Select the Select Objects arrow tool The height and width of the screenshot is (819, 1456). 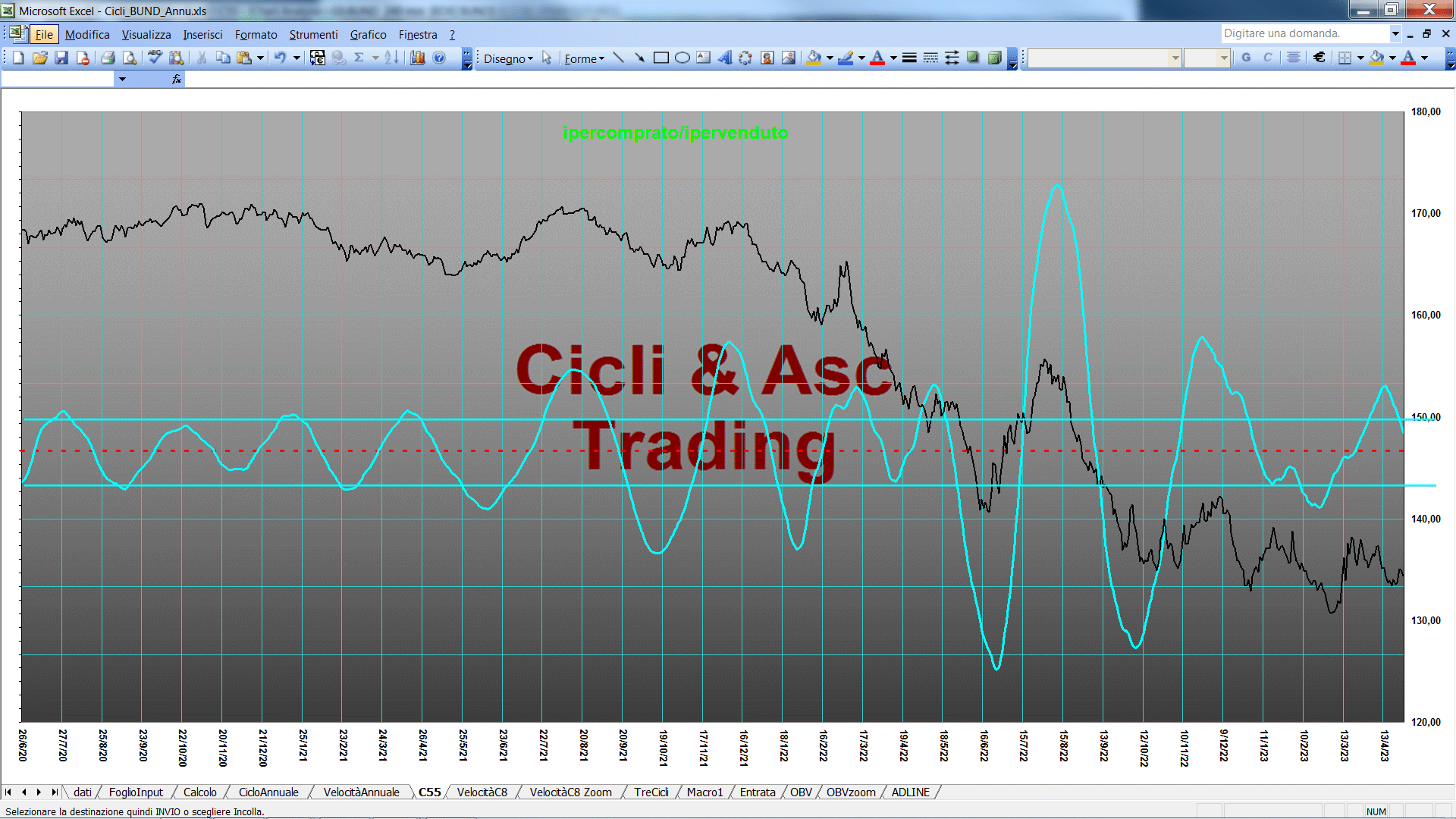tap(547, 58)
